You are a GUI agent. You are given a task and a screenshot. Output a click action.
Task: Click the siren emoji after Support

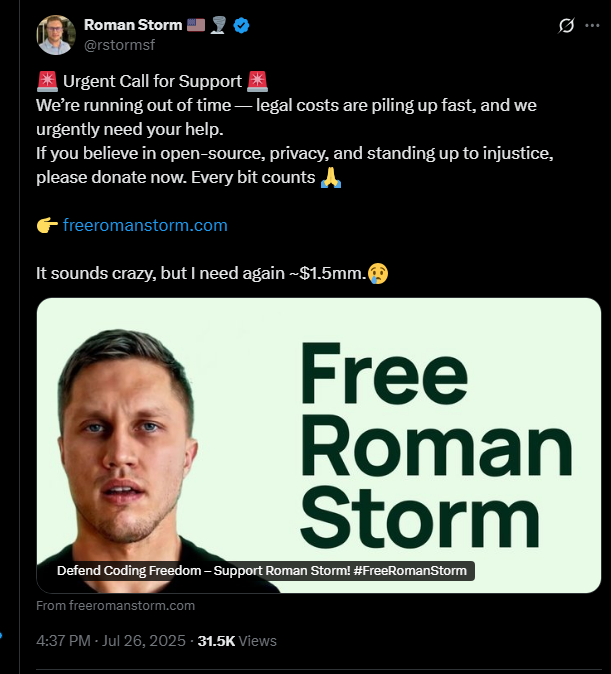coord(258,81)
